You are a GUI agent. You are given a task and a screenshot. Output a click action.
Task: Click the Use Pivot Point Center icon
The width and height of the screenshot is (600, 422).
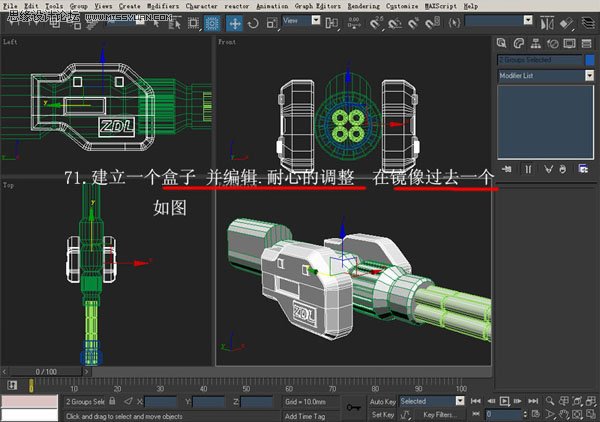pyautogui.click(x=331, y=23)
